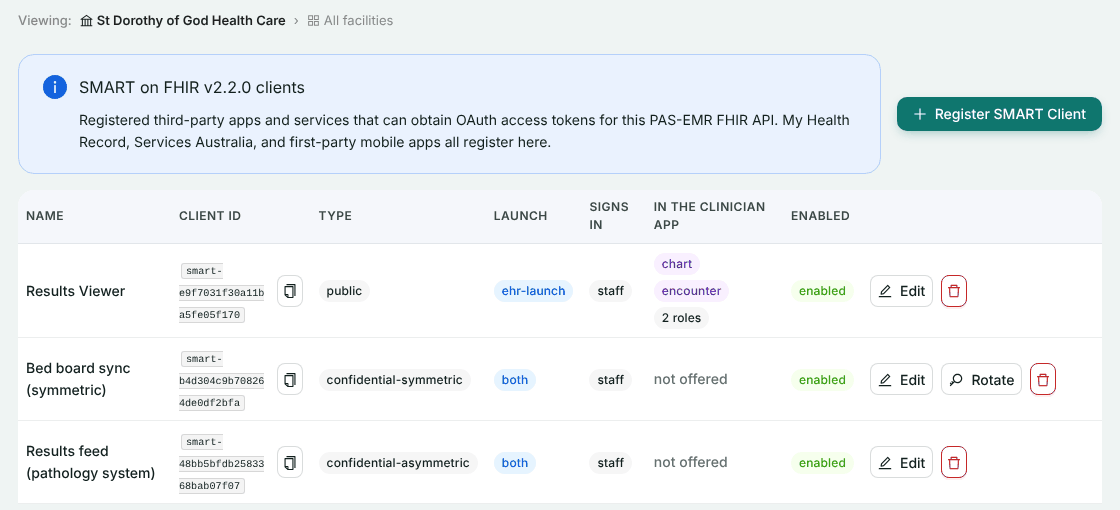
Task: Click the Bed board sync (symmetric) name
Action: (79, 379)
